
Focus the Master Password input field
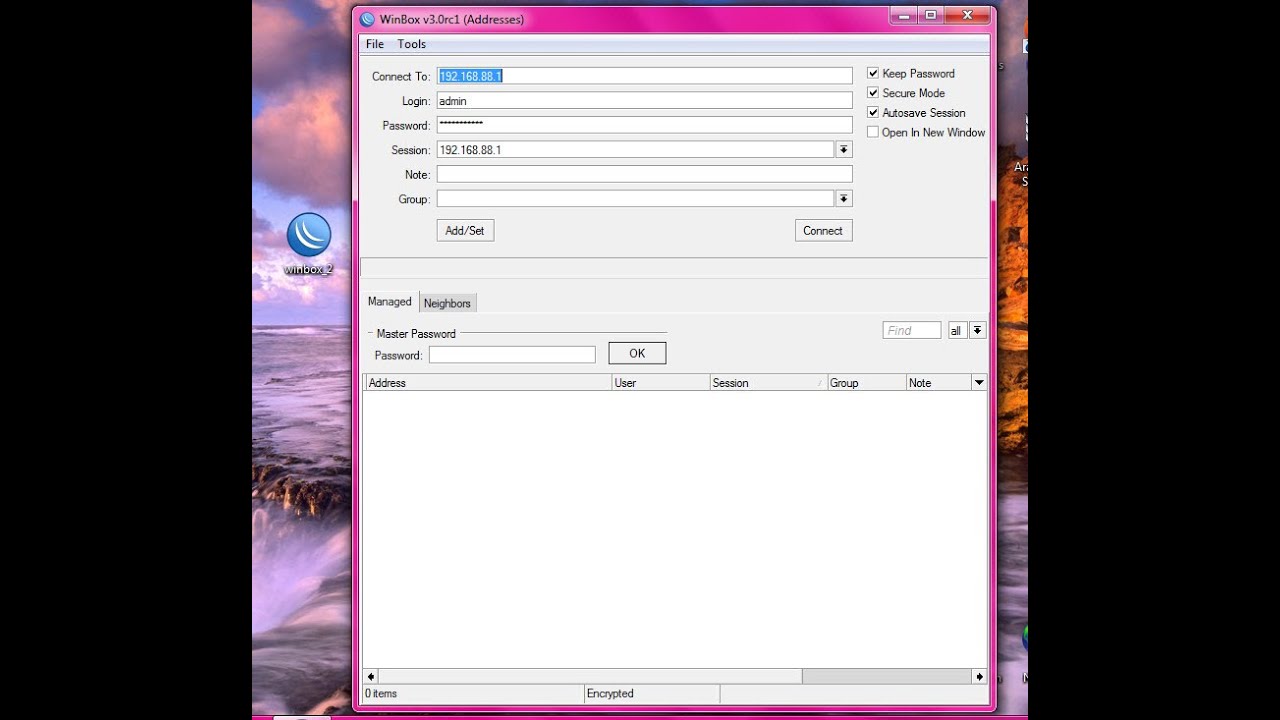pyautogui.click(x=512, y=355)
